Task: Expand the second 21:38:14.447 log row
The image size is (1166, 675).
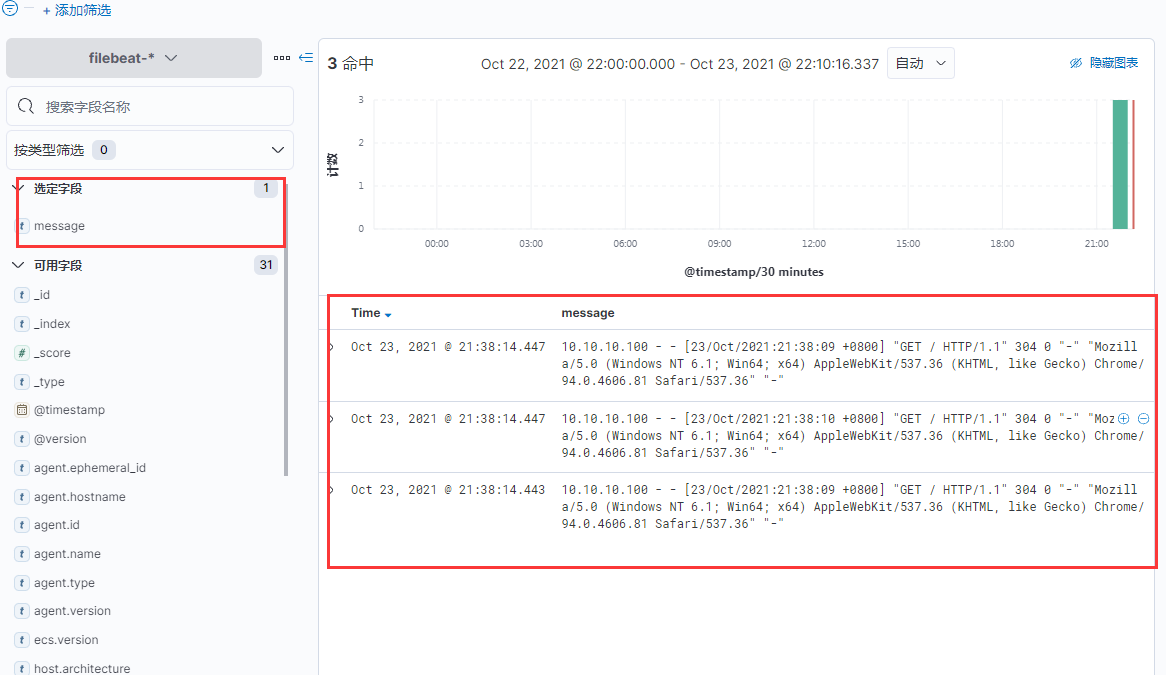Action: (331, 419)
